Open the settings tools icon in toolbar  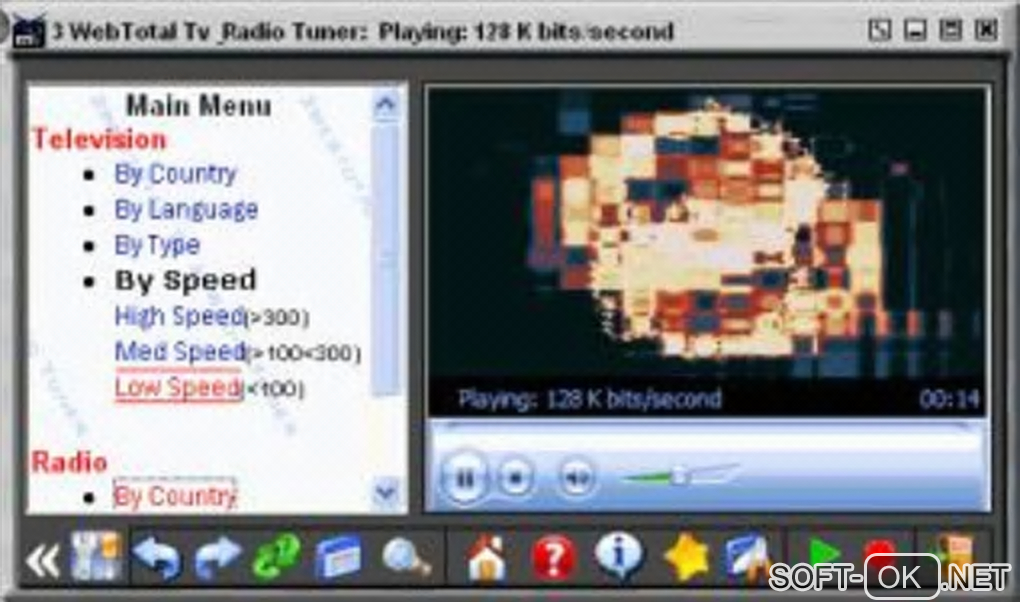(x=96, y=556)
